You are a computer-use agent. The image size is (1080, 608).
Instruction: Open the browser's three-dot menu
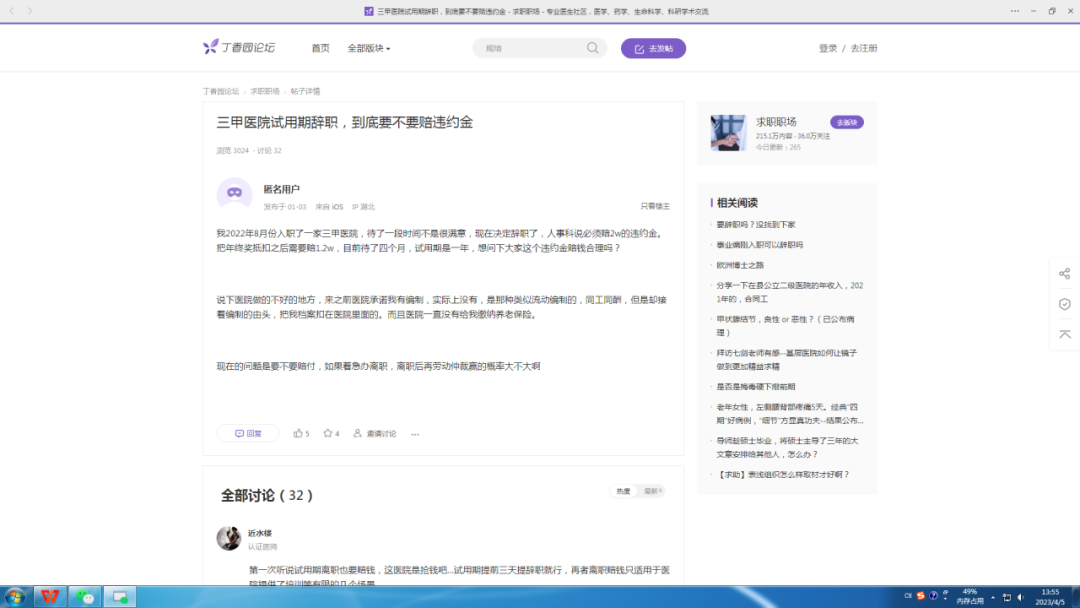point(1015,11)
